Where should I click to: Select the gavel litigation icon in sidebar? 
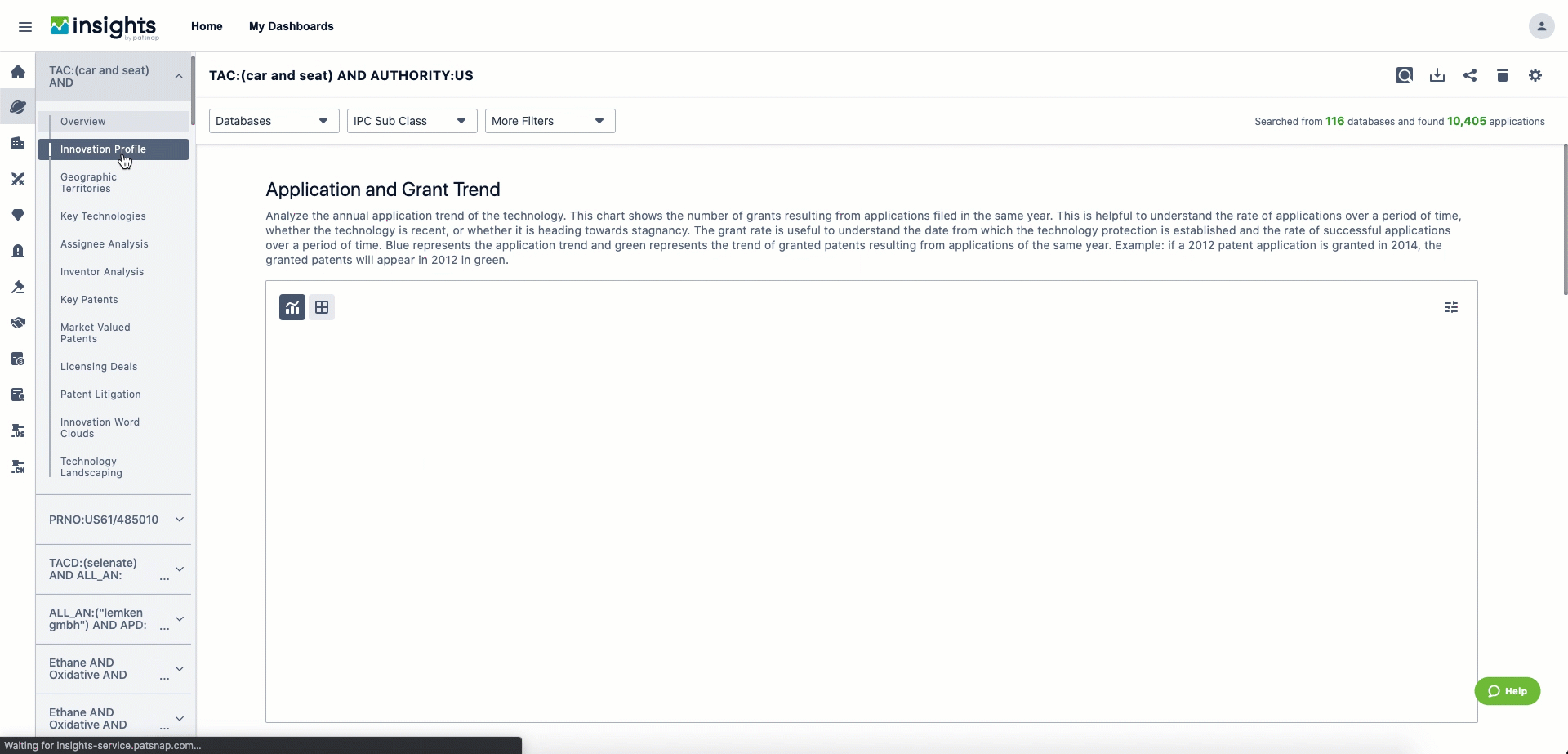[x=18, y=287]
